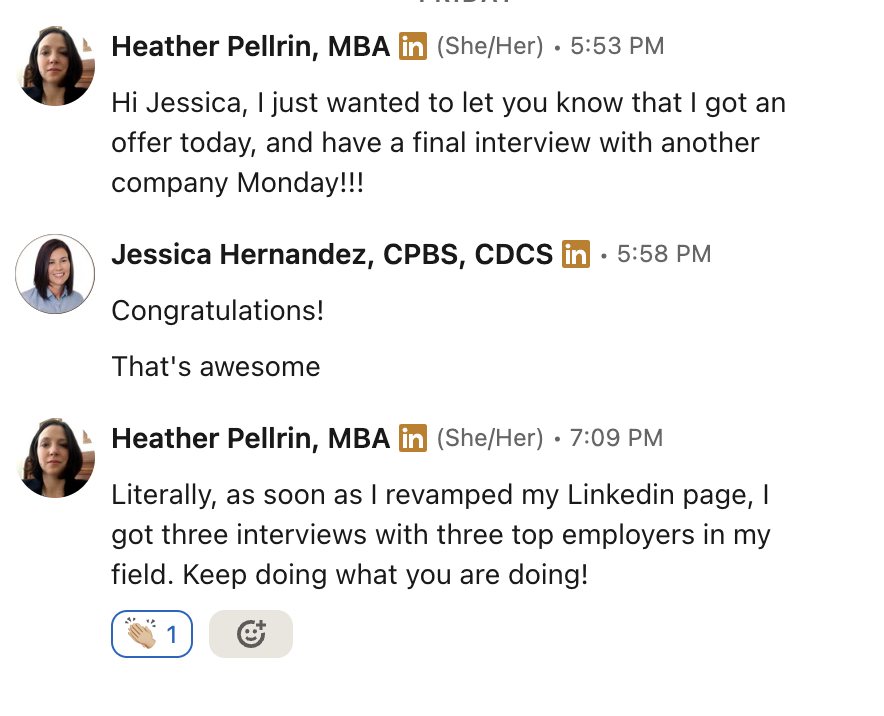Screen dimensions: 884x716
Task: Click the clapping hands reaction with count 1
Action: (151, 634)
